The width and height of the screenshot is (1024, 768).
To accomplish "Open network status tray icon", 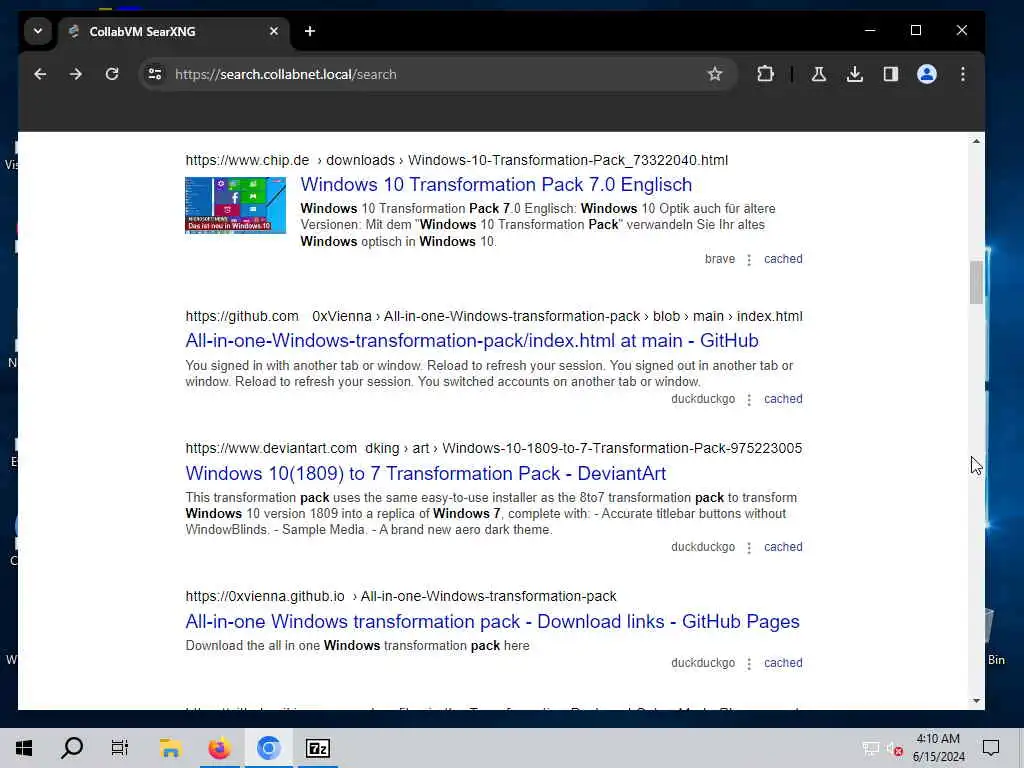I will pos(871,748).
